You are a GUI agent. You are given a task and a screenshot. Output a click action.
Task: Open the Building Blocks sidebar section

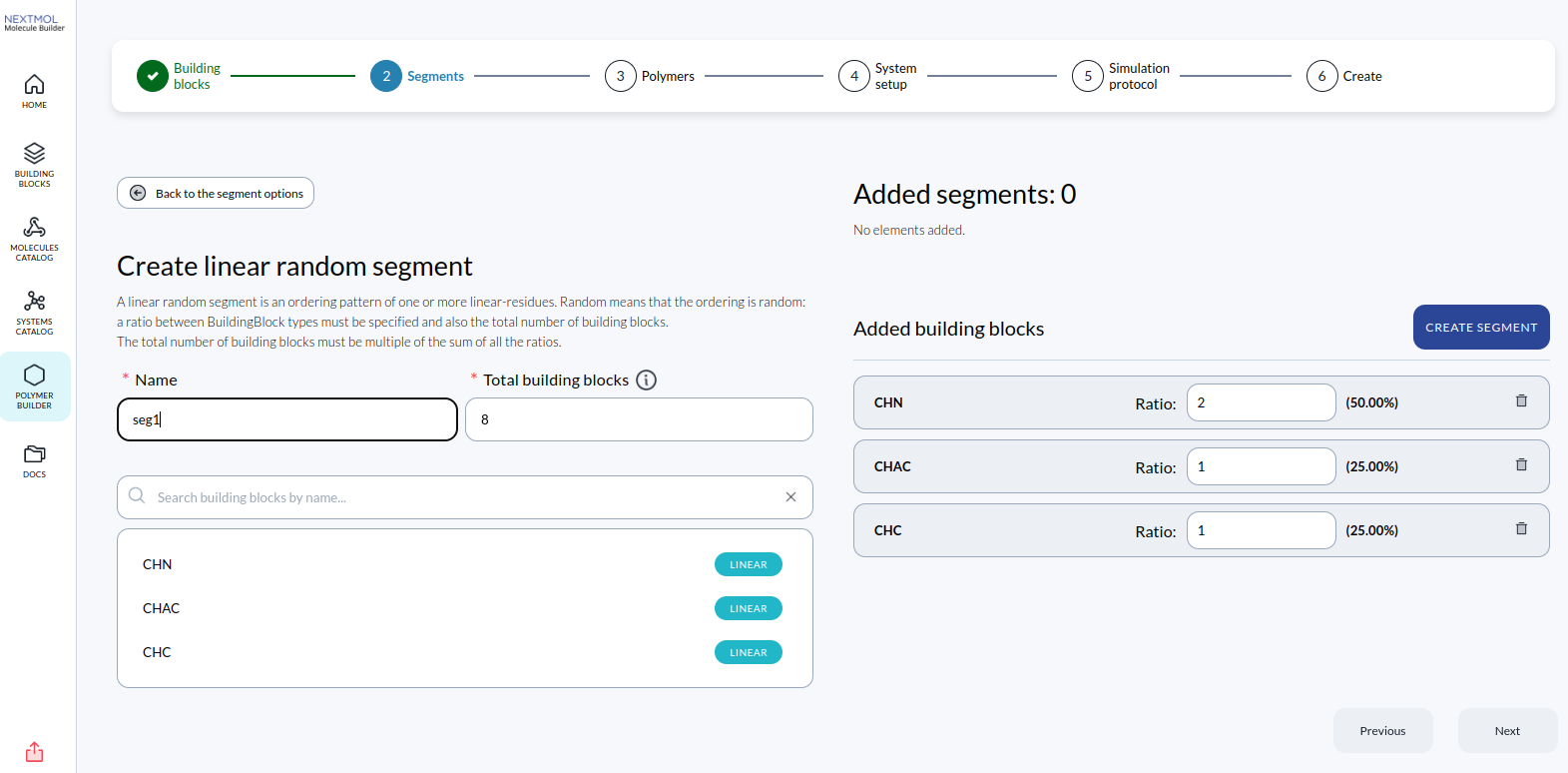pos(34,164)
